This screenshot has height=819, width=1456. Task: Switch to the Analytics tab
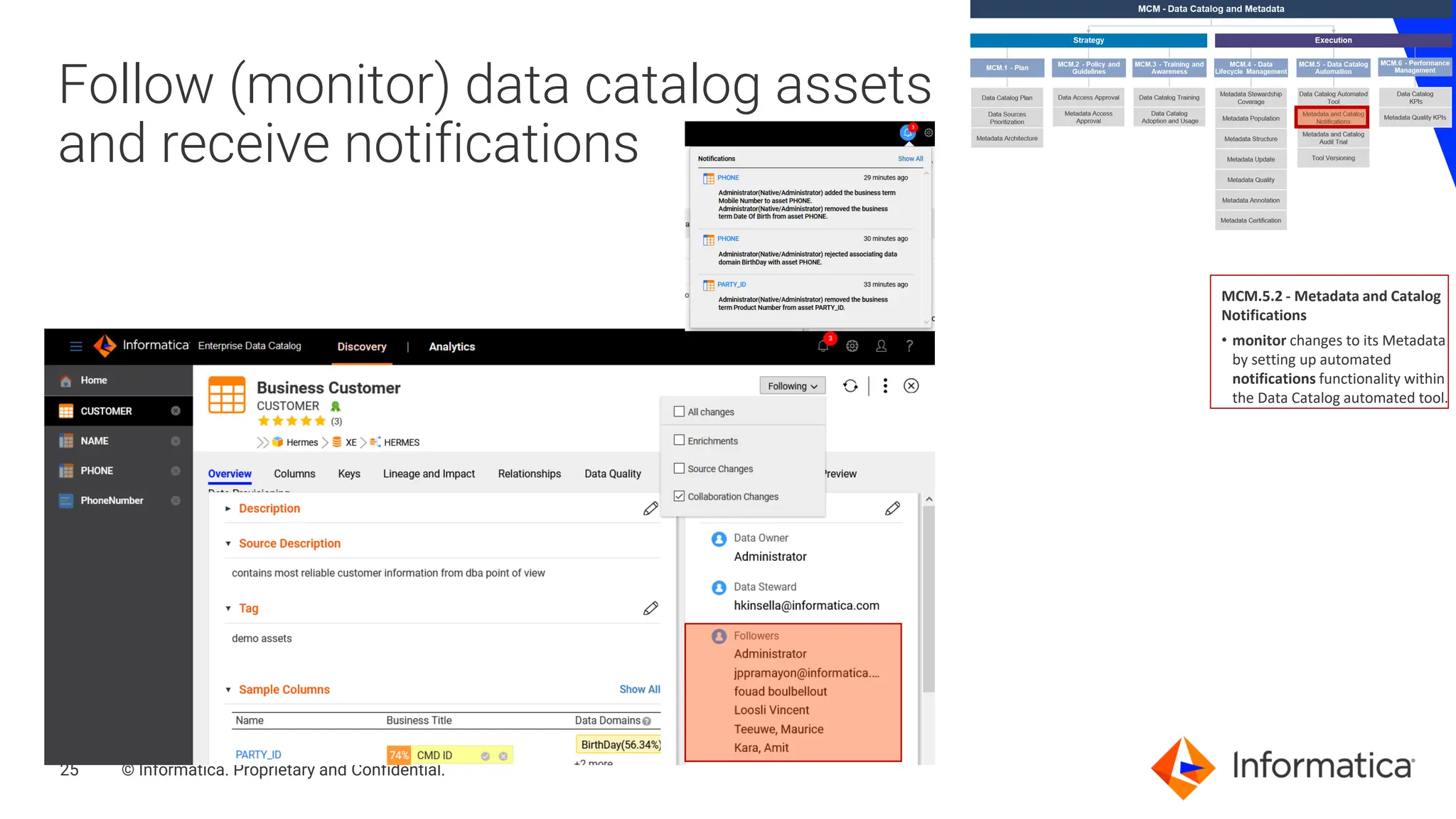click(x=452, y=347)
